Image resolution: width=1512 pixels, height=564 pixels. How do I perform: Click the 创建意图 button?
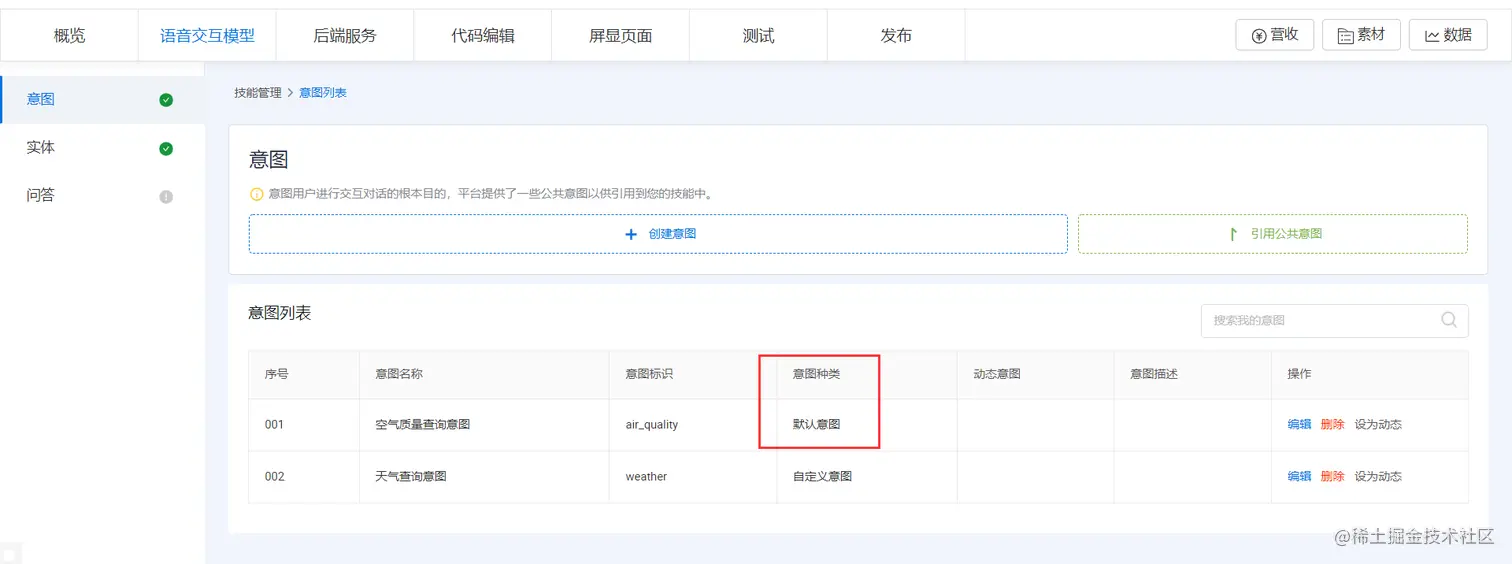click(x=658, y=234)
